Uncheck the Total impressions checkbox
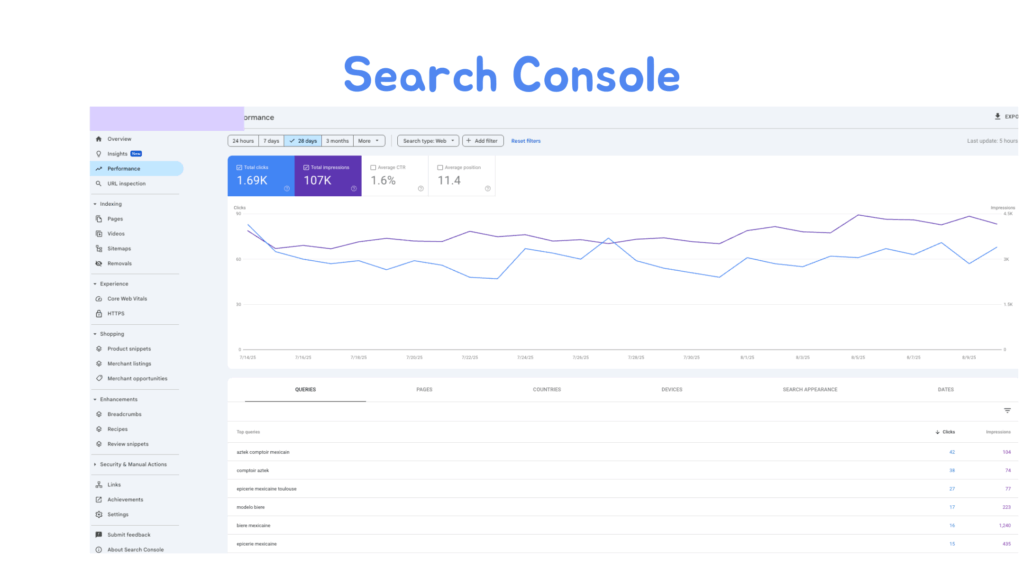The image size is (1024, 576). pyautogui.click(x=306, y=168)
